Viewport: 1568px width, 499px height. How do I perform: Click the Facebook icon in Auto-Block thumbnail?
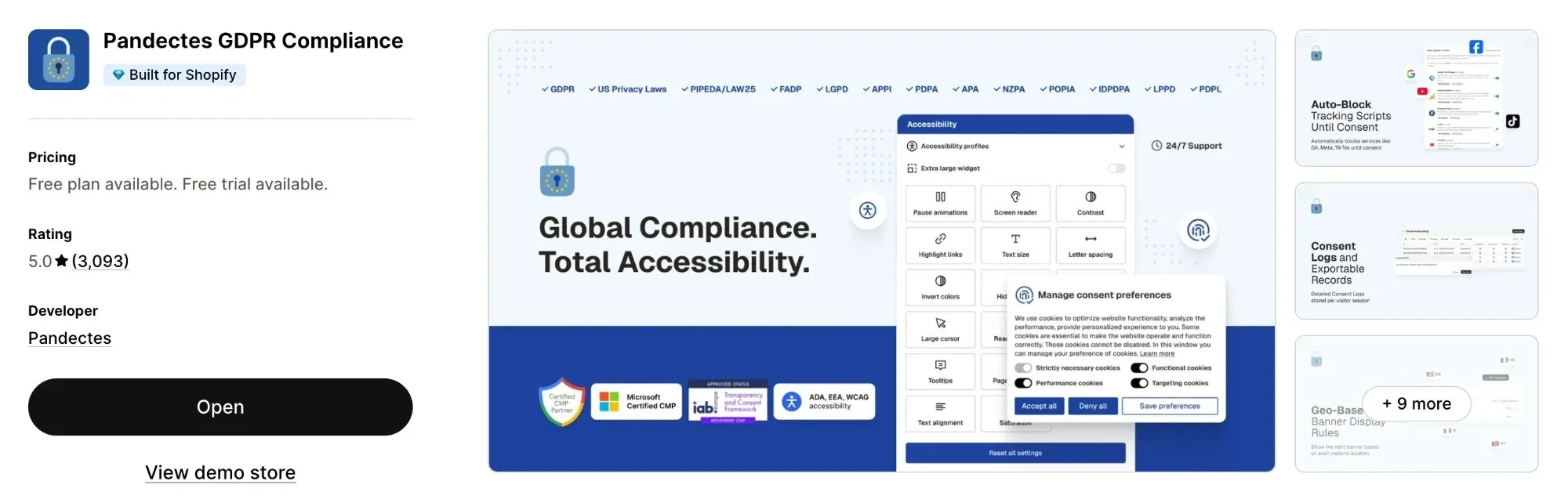tap(1475, 47)
